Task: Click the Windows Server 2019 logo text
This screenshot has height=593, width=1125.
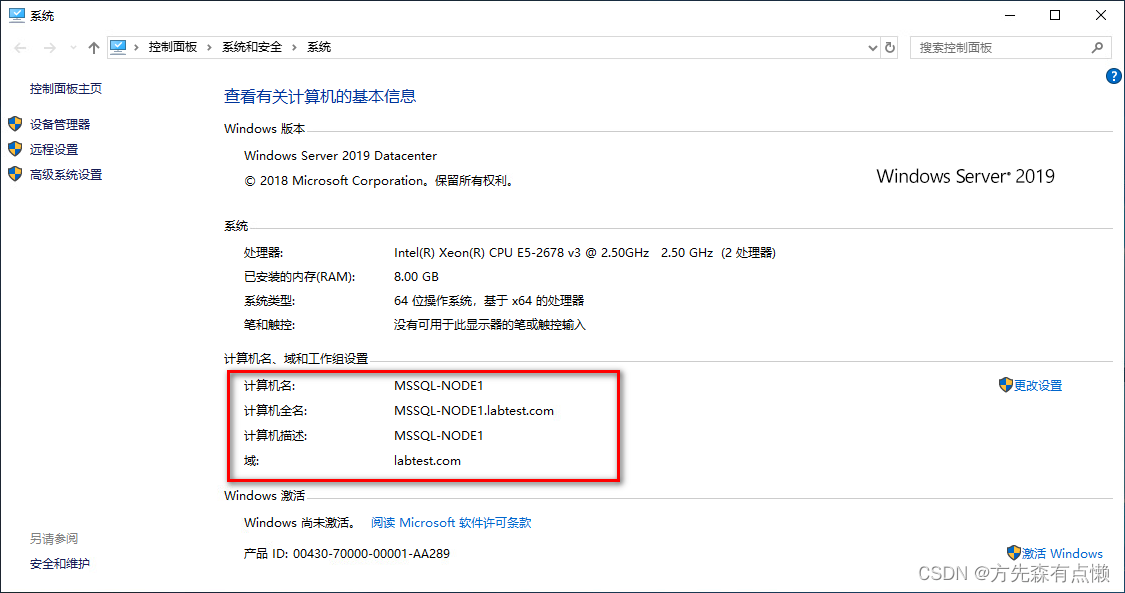Action: click(x=965, y=176)
